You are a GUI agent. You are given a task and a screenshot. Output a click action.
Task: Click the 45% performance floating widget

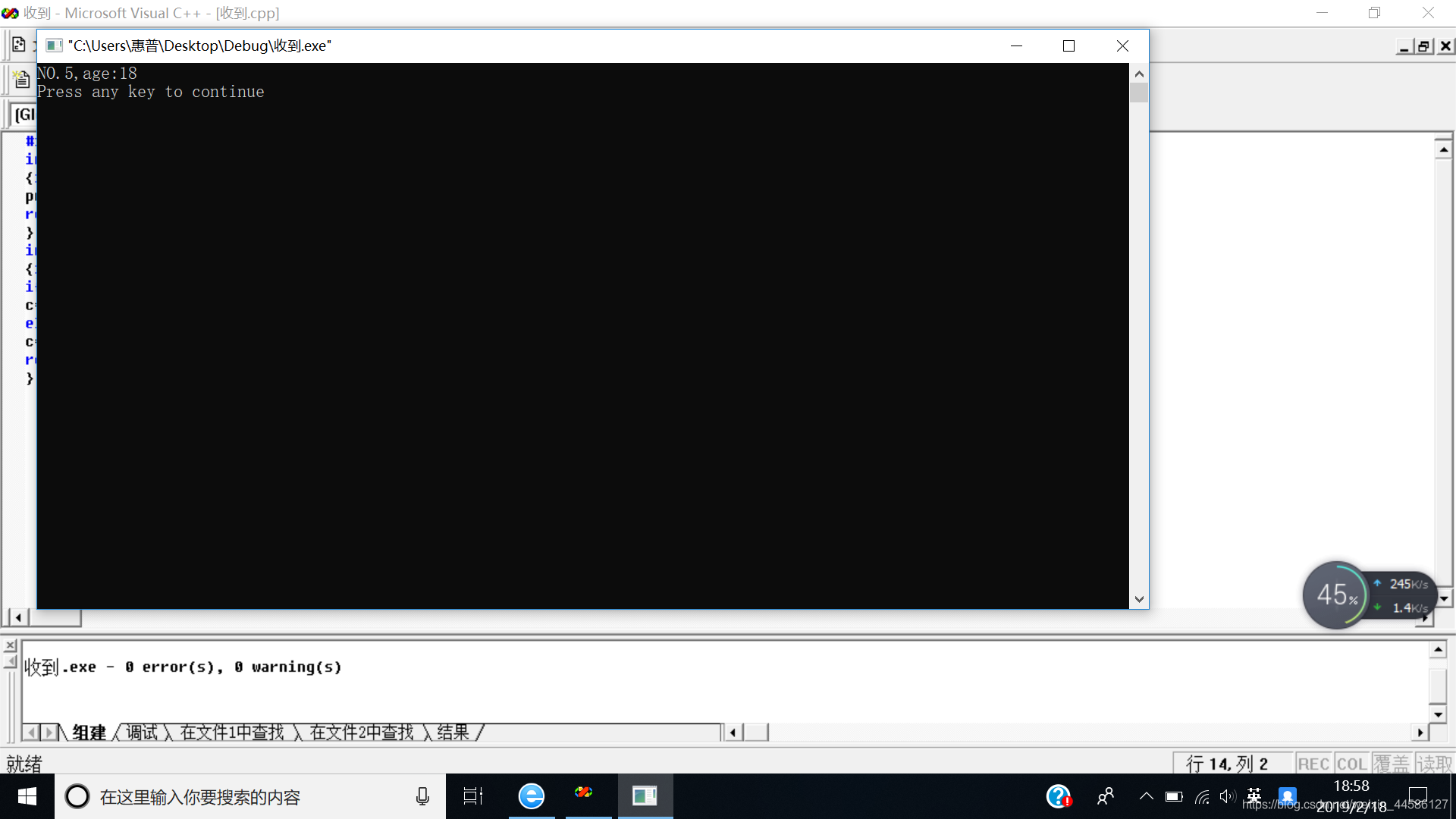(x=1337, y=595)
